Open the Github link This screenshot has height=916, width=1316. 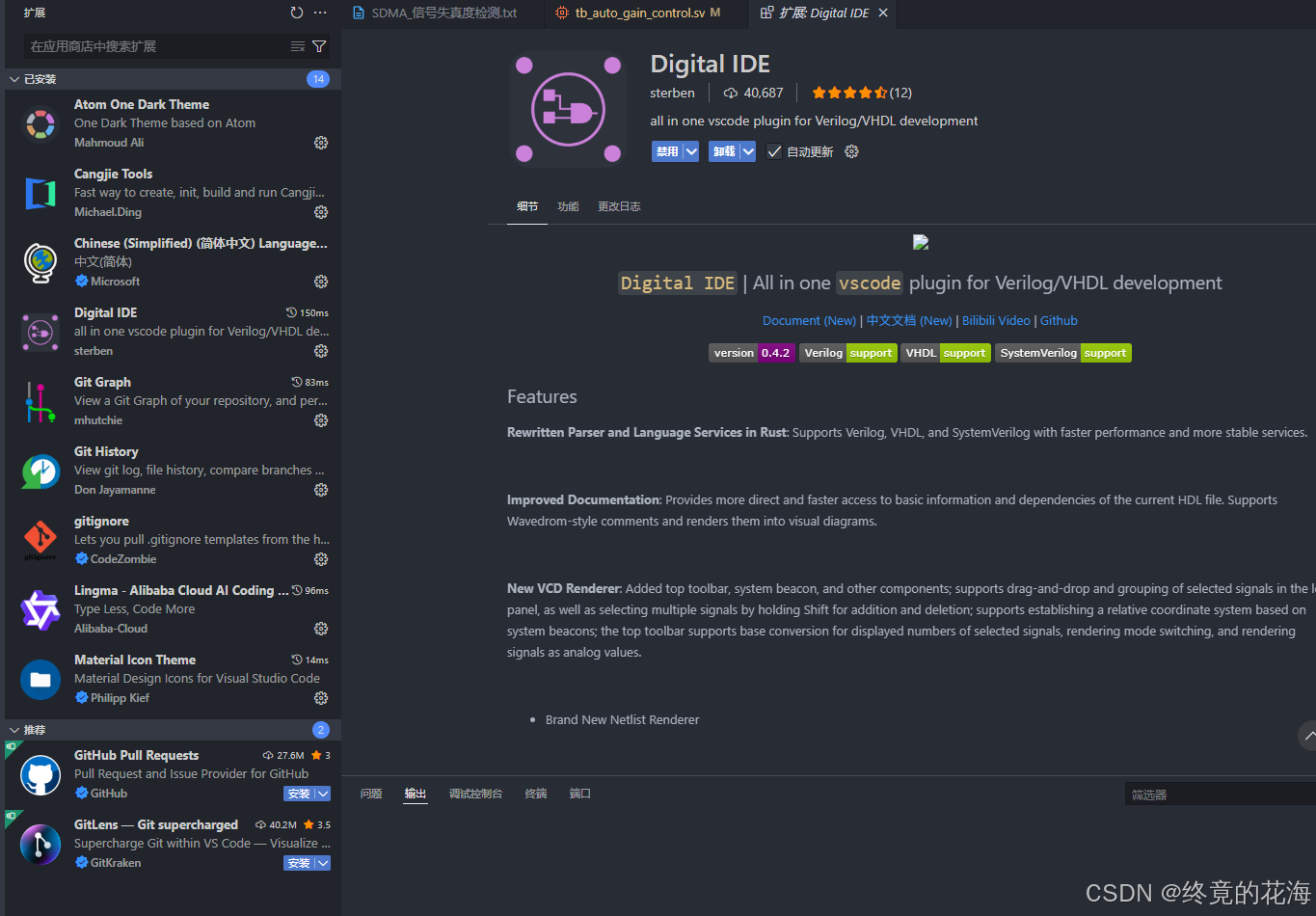point(1059,320)
